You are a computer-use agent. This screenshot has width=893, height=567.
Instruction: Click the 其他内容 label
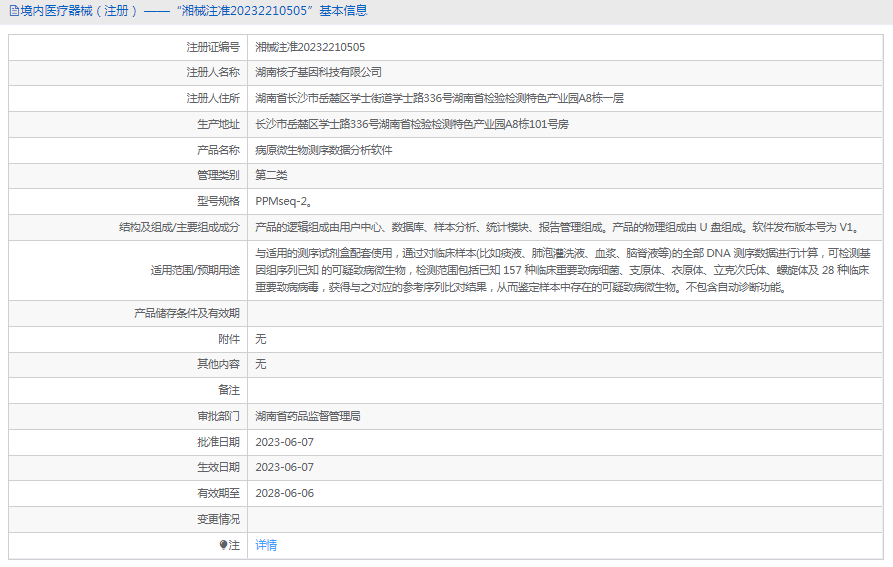[218, 364]
